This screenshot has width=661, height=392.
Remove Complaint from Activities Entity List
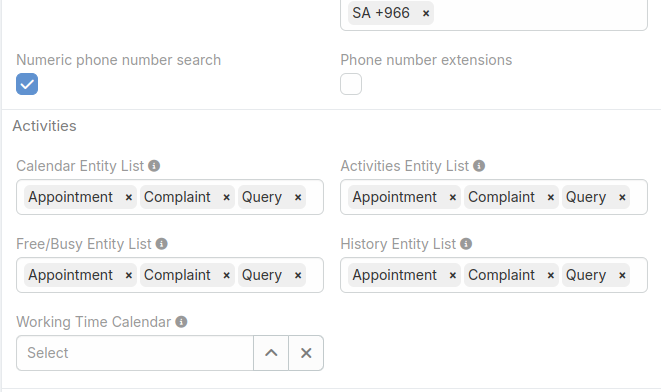(x=551, y=197)
